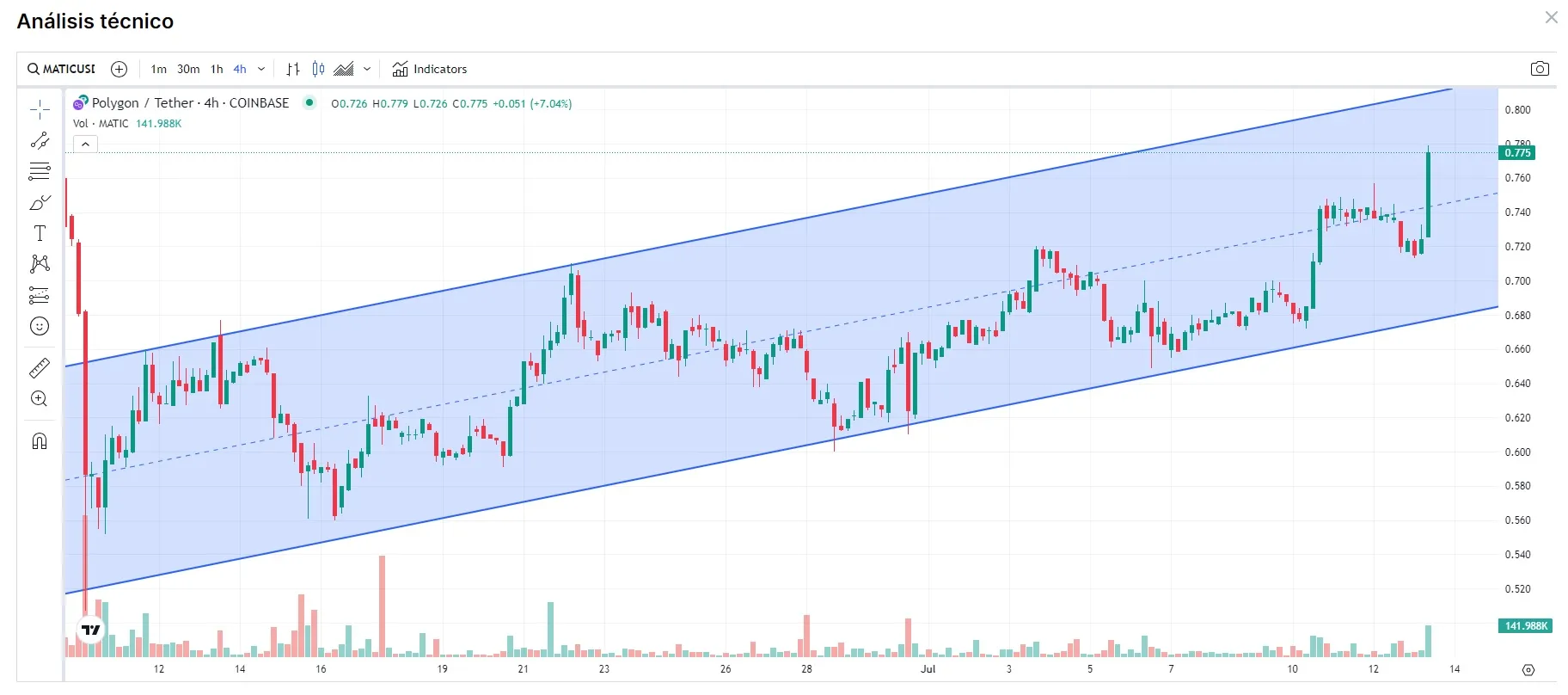Viewport: 1568px width, 695px height.
Task: Click the 21 date axis label
Action: [523, 669]
